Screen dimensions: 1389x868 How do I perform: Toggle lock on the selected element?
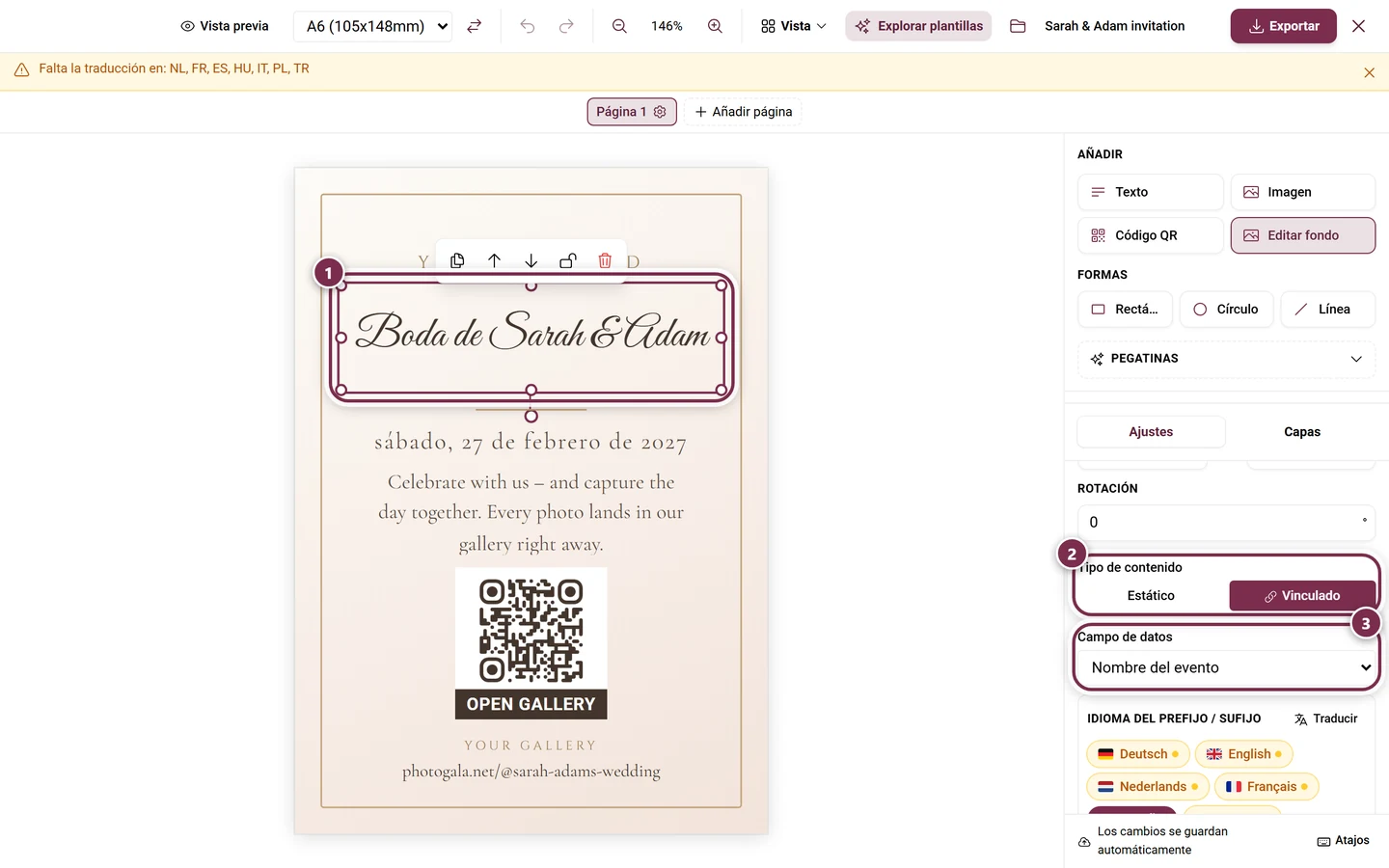click(568, 260)
